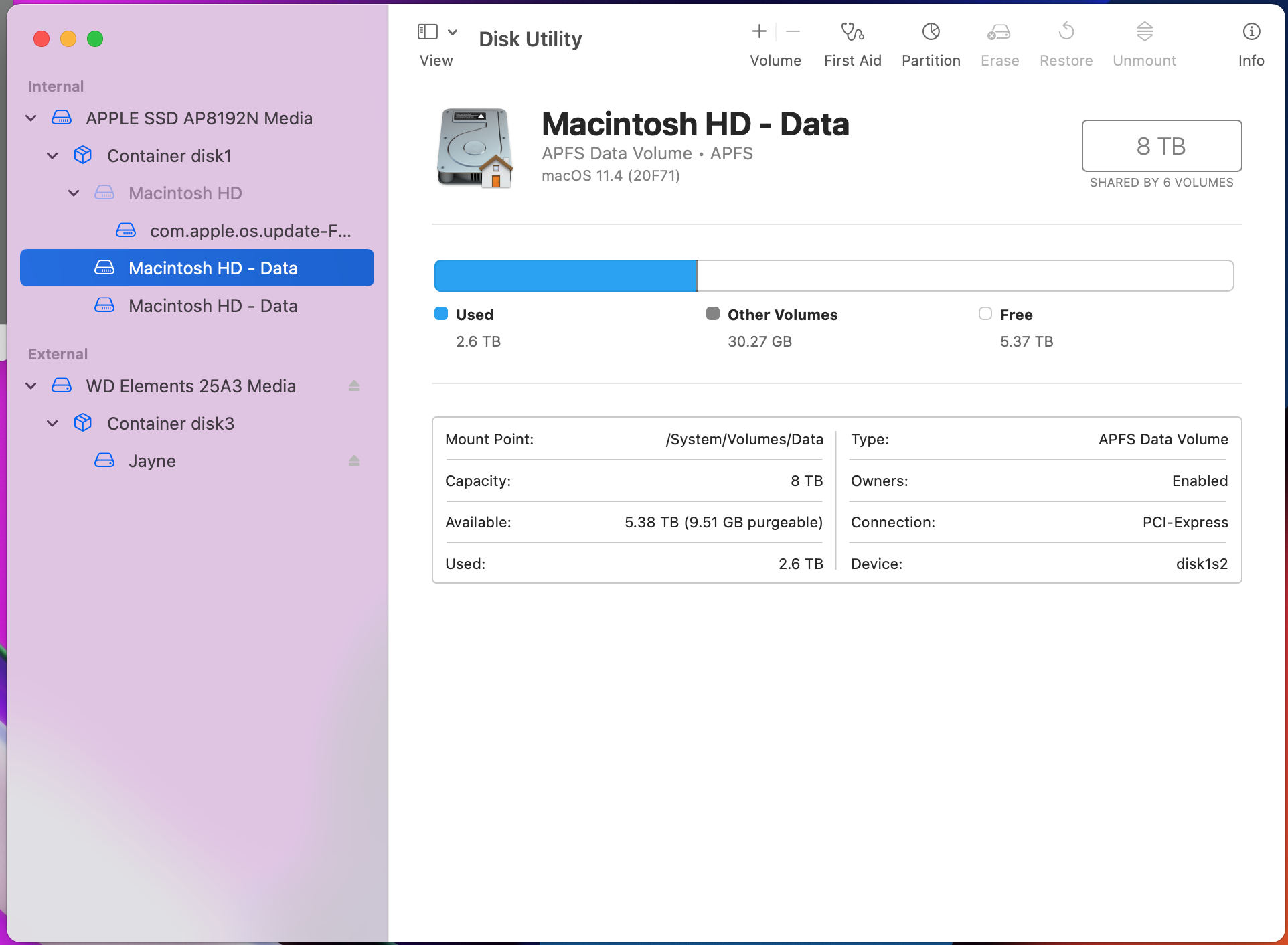Click the Restore arrow icon
The width and height of the screenshot is (1288, 945).
[x=1066, y=32]
